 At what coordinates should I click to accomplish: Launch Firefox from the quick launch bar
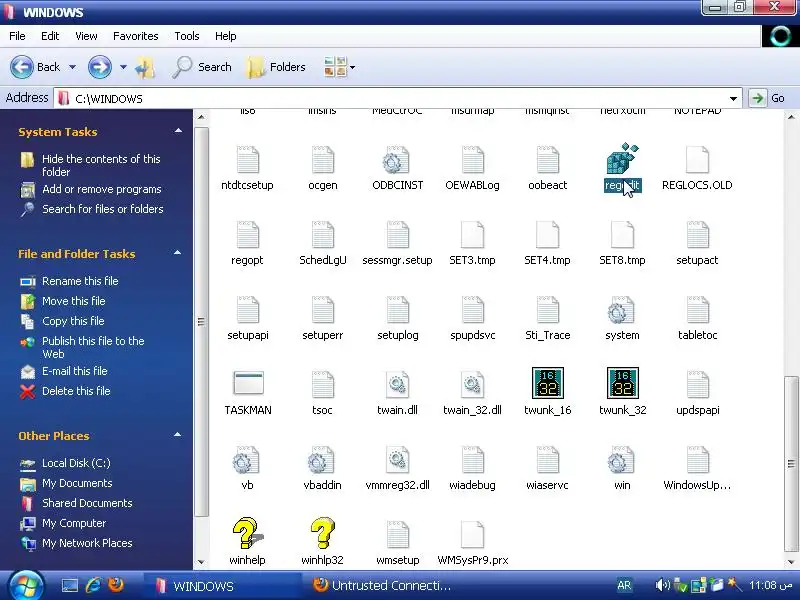pos(116,585)
